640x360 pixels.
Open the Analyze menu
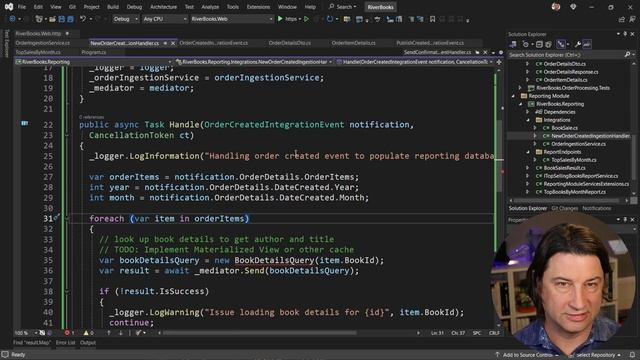point(210,7)
